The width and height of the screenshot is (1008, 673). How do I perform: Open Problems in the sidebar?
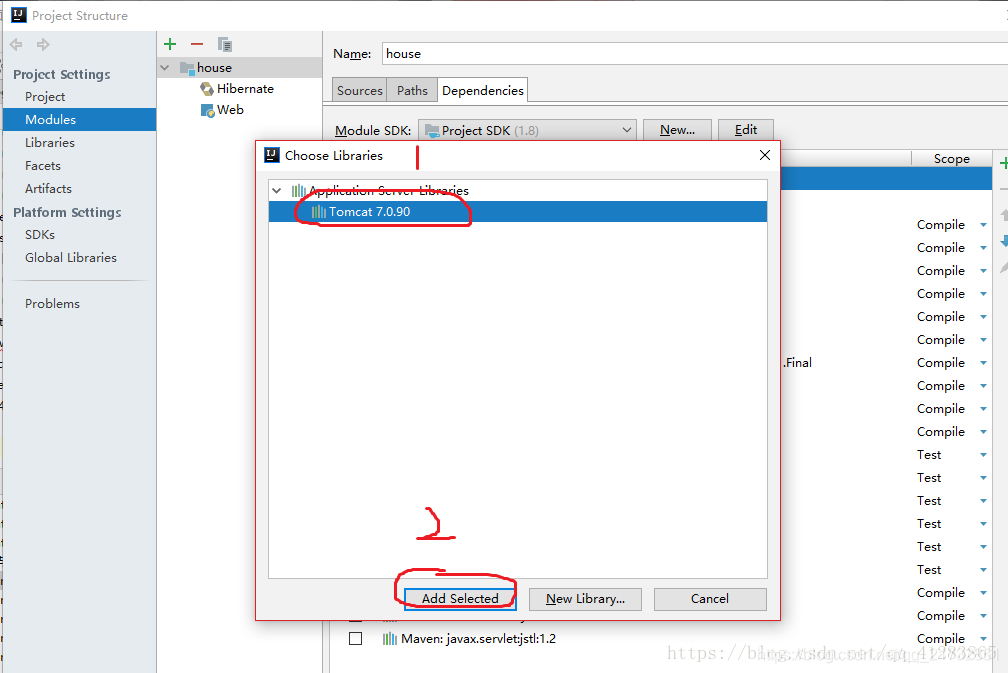(x=52, y=303)
